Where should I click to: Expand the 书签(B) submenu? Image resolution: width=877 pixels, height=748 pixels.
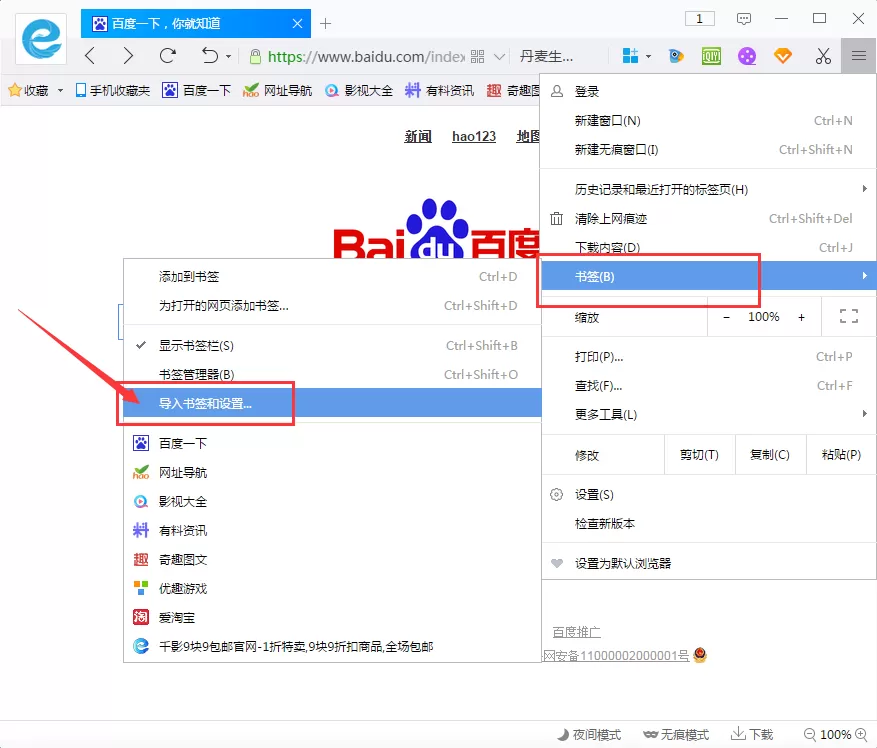point(708,276)
